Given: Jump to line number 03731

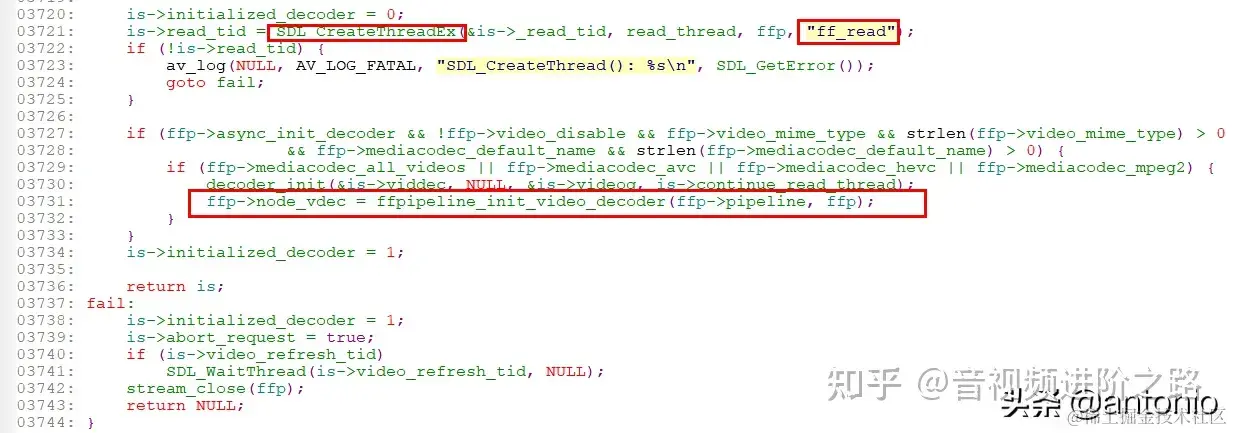Looking at the screenshot, I should click(40, 201).
